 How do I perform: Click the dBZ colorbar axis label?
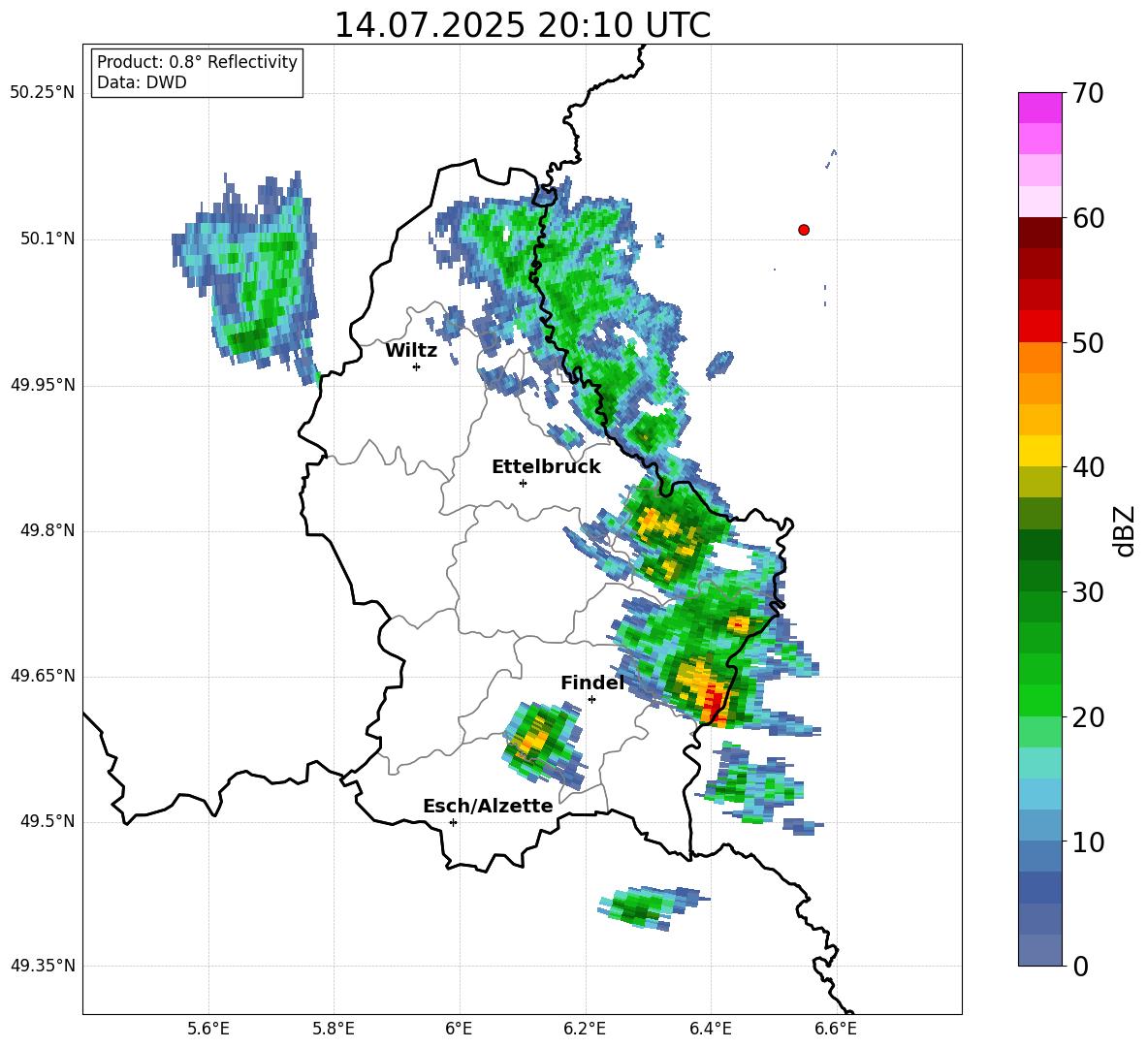click(x=1126, y=530)
